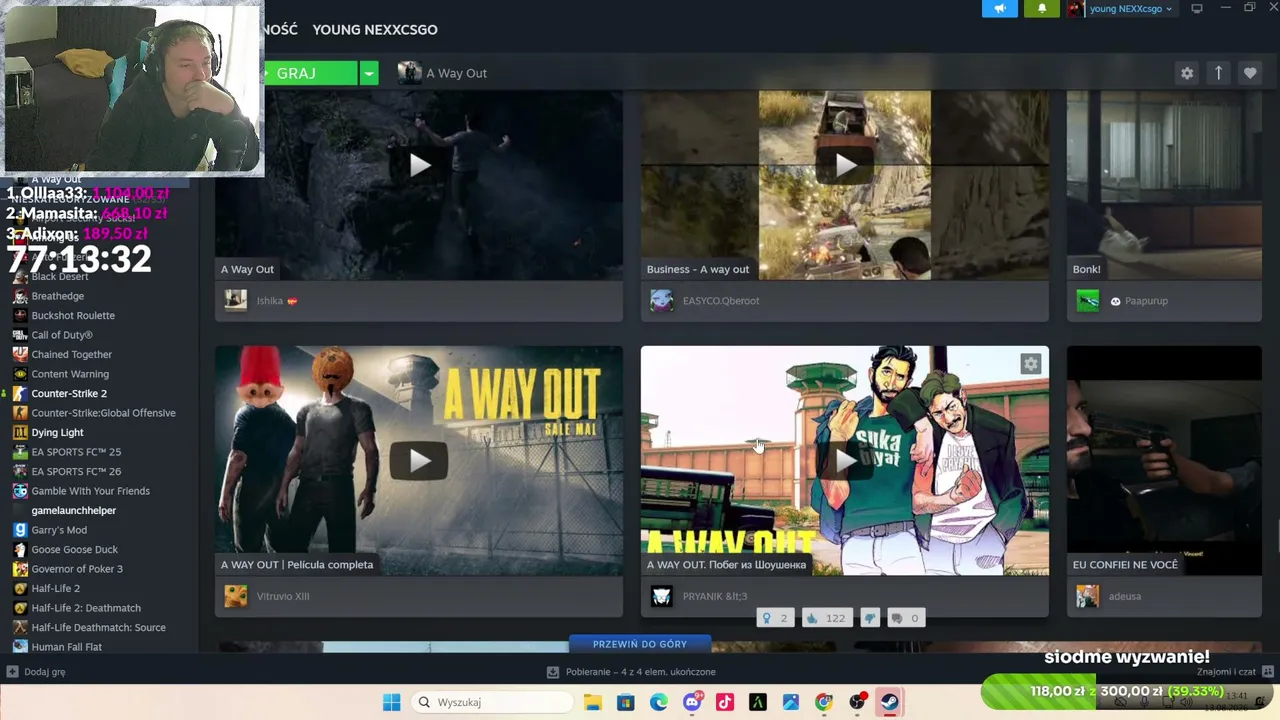
Task: Open Discord from the Windows taskbar
Action: click(692, 702)
